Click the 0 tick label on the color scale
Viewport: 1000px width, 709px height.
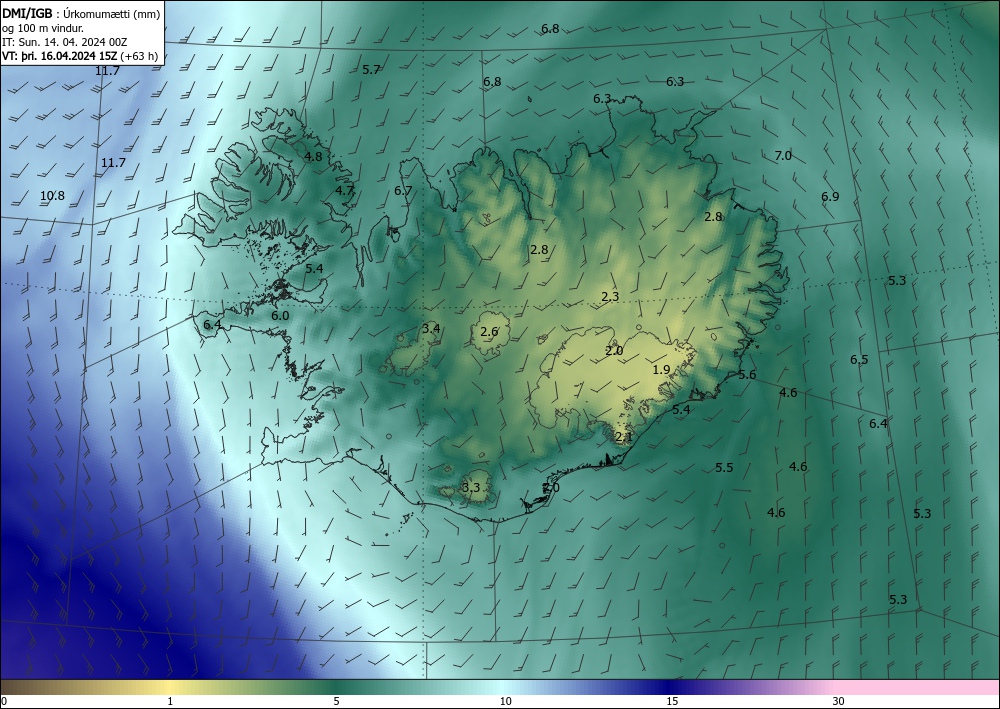tap(4, 701)
